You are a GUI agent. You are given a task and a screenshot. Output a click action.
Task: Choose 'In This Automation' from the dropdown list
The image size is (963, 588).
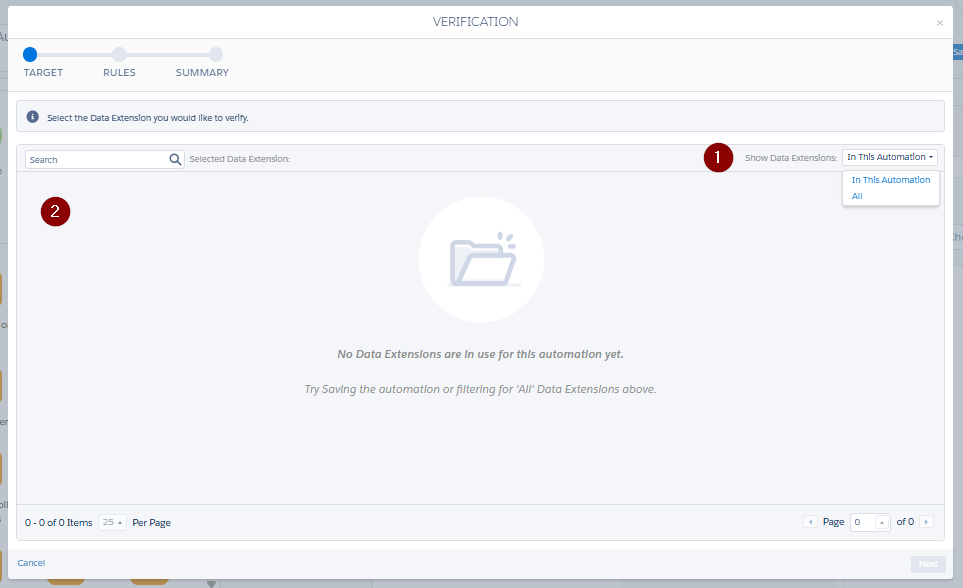pyautogui.click(x=891, y=180)
